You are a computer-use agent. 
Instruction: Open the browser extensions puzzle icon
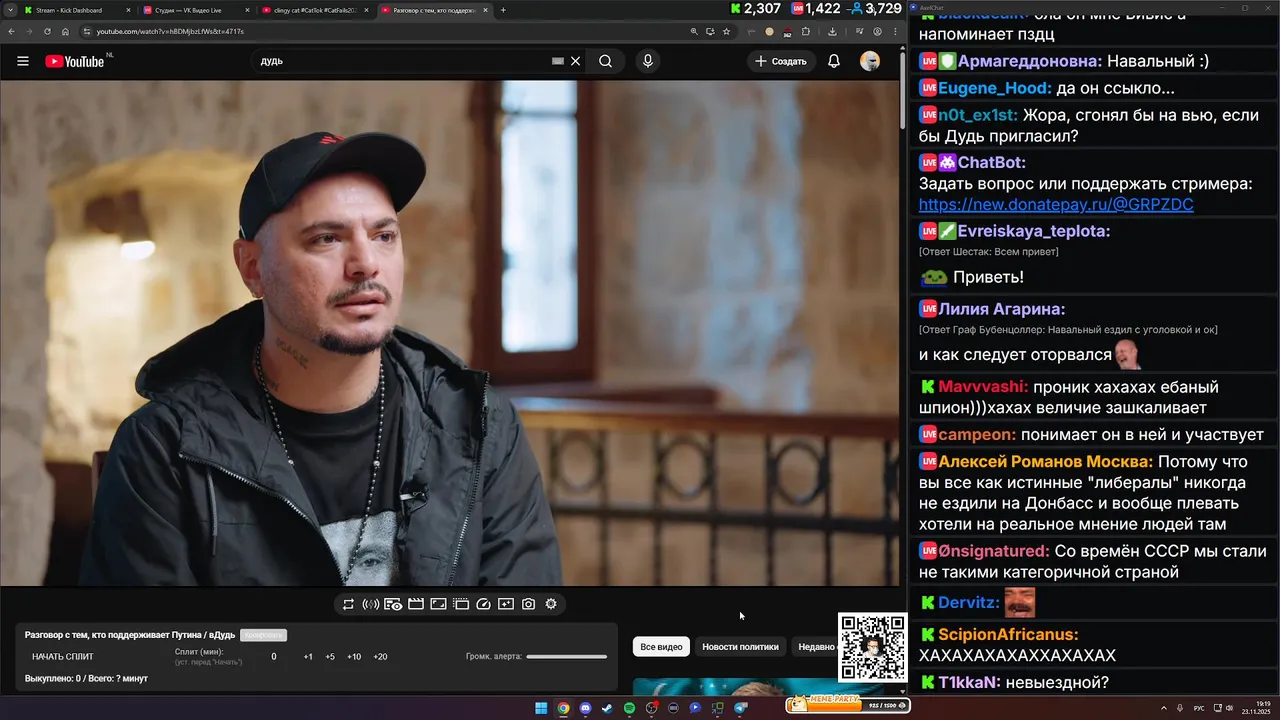click(x=805, y=31)
